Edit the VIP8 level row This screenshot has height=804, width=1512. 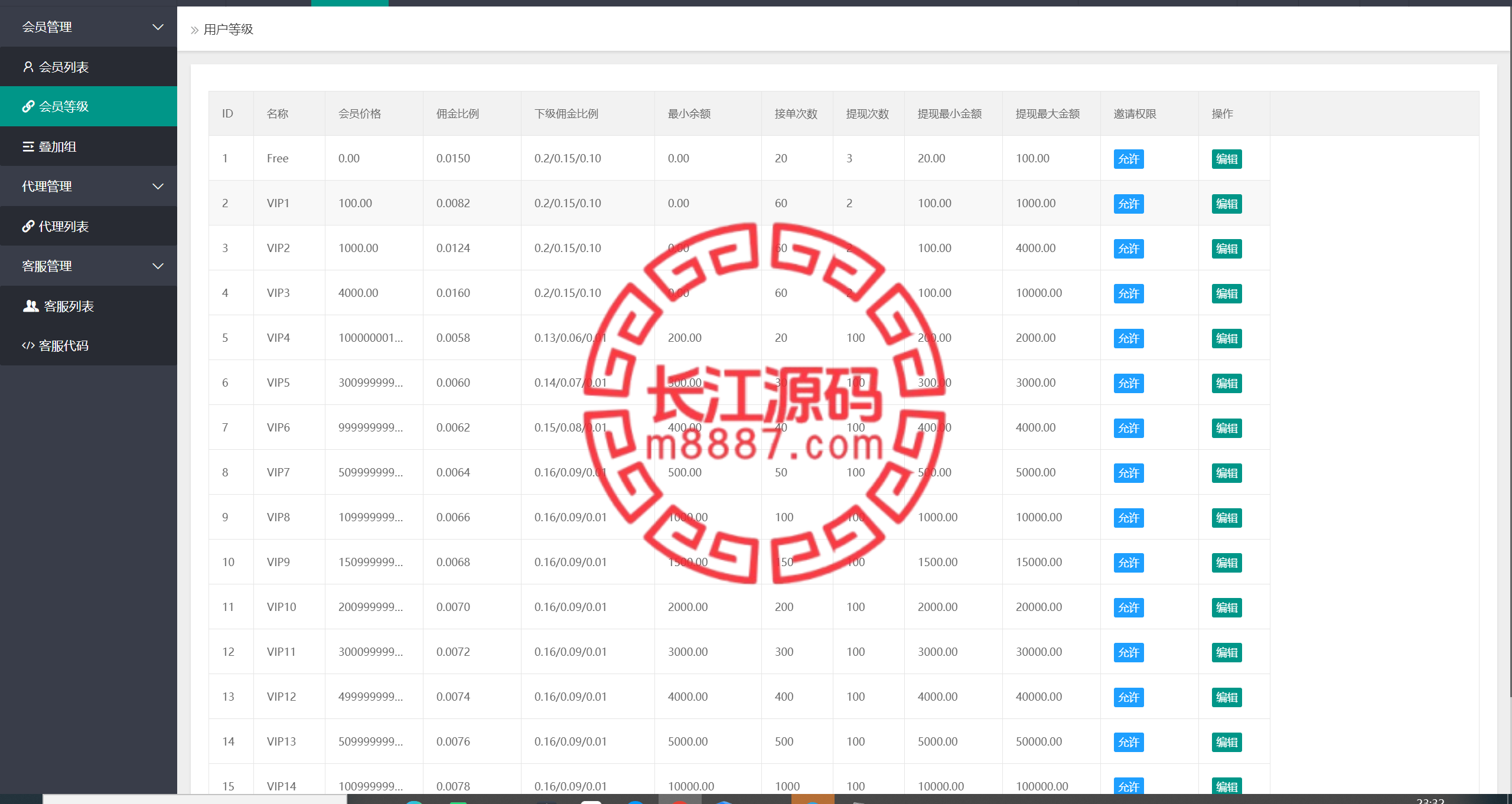(x=1227, y=518)
